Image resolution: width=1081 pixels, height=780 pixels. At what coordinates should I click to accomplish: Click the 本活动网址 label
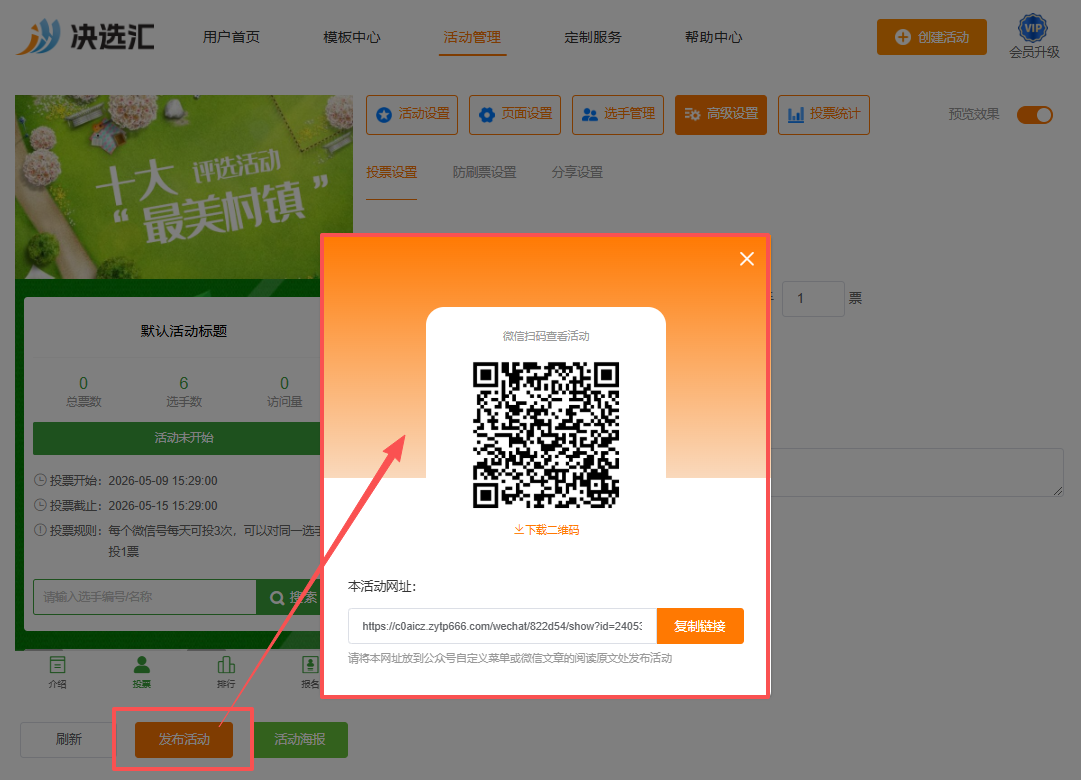point(382,586)
